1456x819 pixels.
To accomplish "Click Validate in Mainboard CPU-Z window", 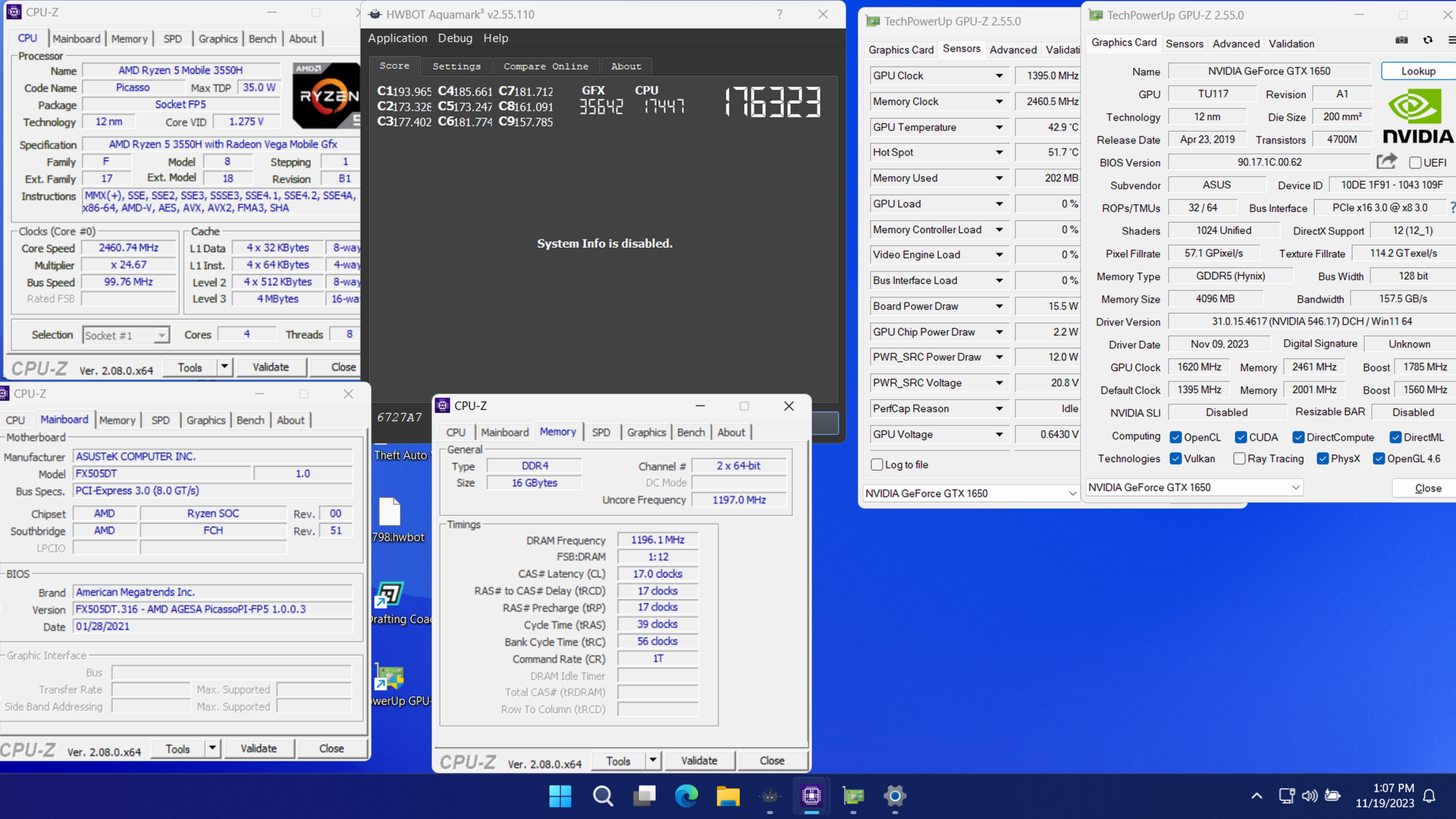I will [259, 748].
